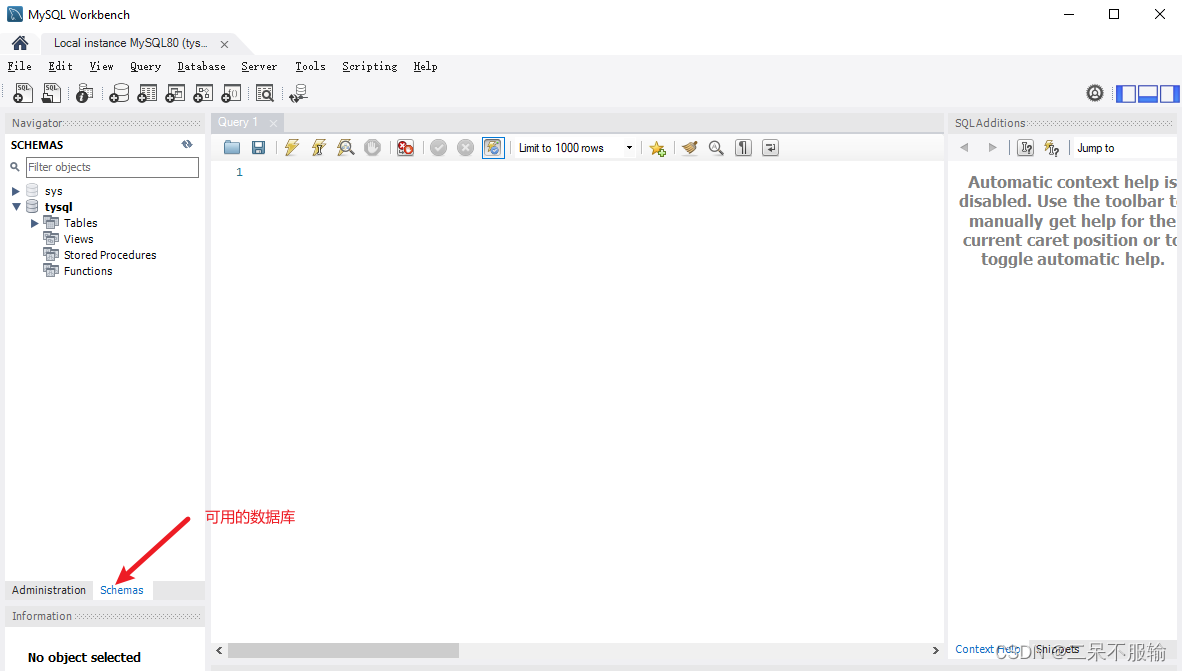The width and height of the screenshot is (1182, 671).
Task: Switch to the Schemas tab
Action: (121, 590)
